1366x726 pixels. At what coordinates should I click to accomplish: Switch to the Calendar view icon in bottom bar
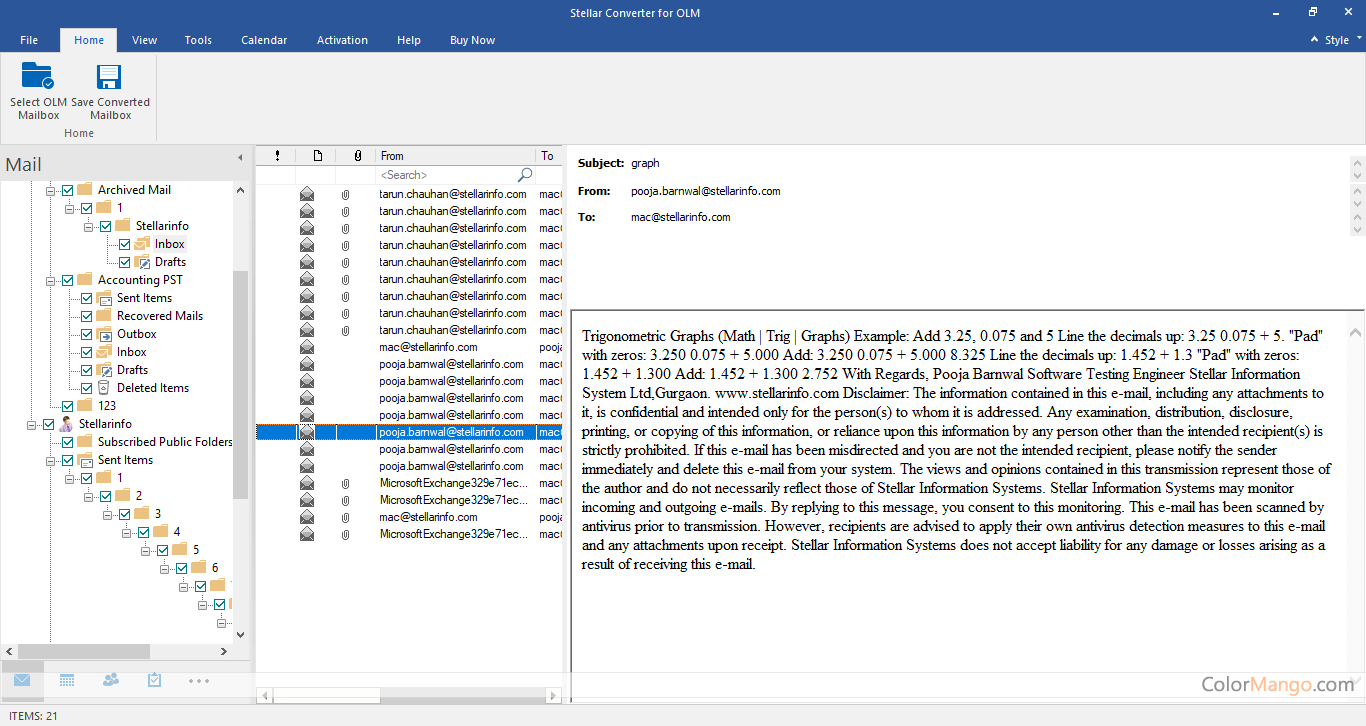click(x=67, y=680)
